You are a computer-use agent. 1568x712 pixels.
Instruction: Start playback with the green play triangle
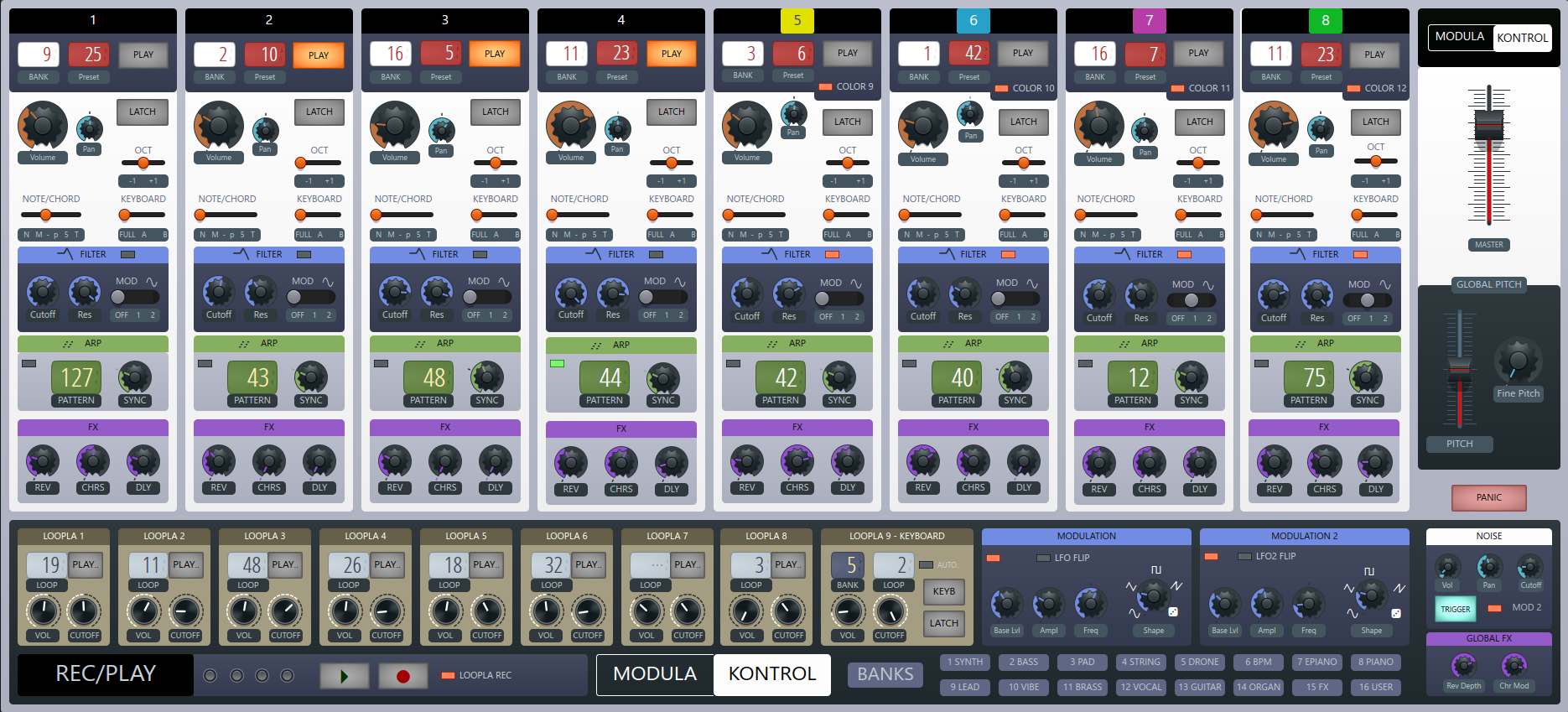click(344, 675)
